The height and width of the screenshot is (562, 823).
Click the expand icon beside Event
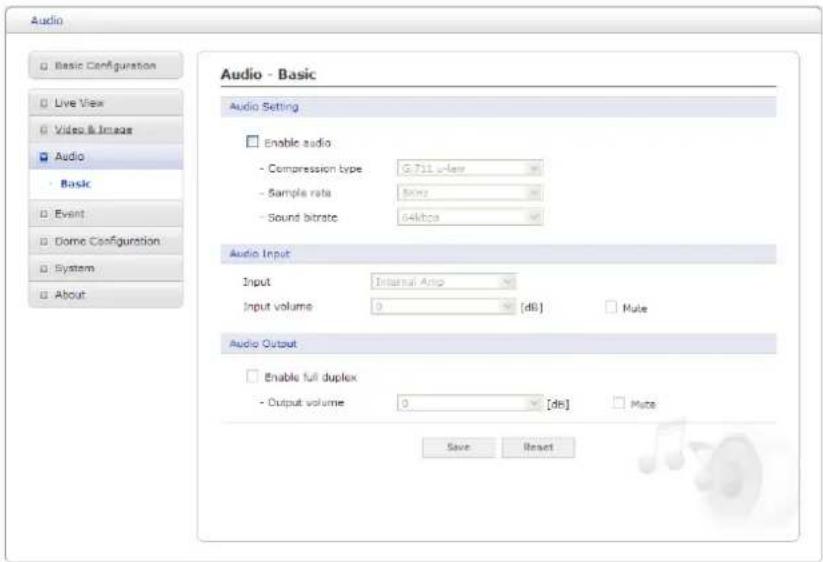pos(44,214)
